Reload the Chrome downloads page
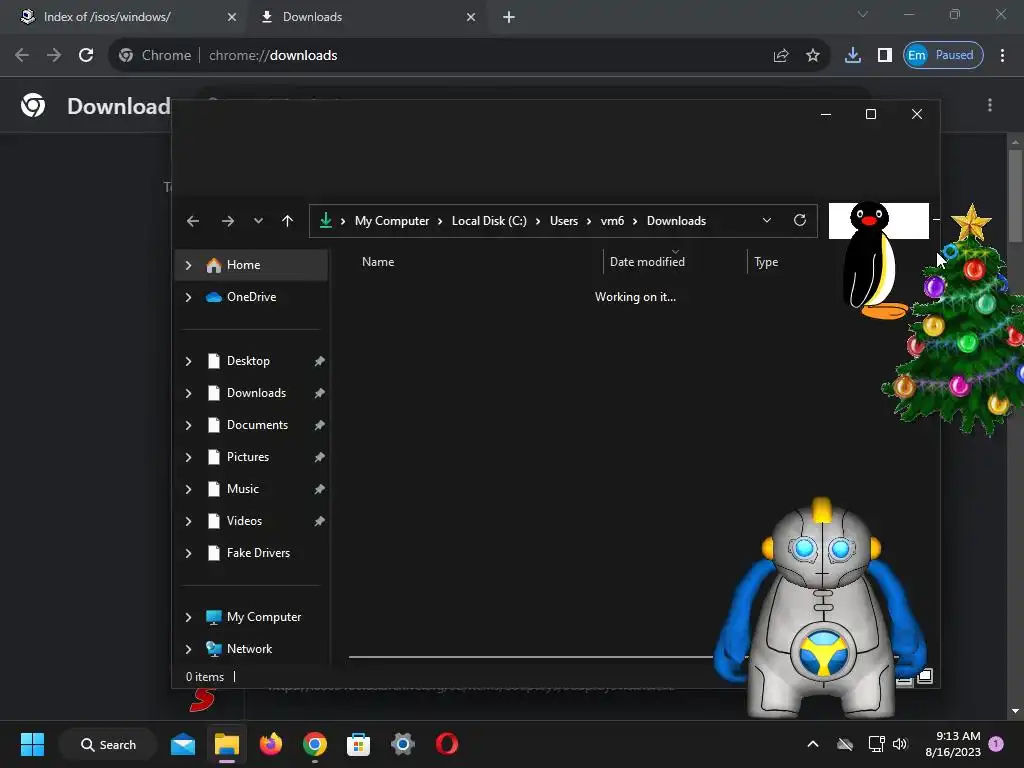 point(86,55)
